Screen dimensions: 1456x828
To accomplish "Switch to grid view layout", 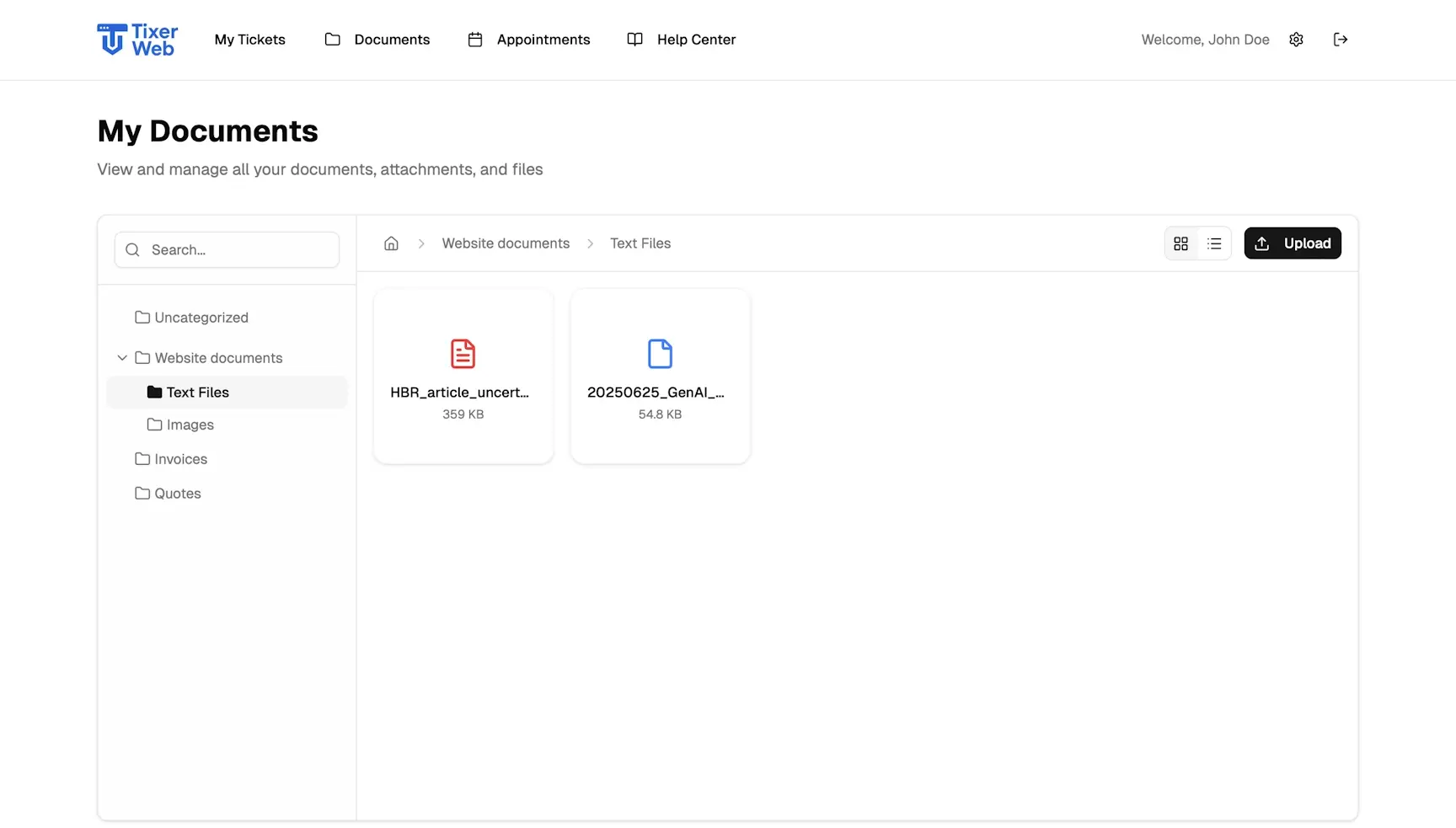I will 1180,243.
